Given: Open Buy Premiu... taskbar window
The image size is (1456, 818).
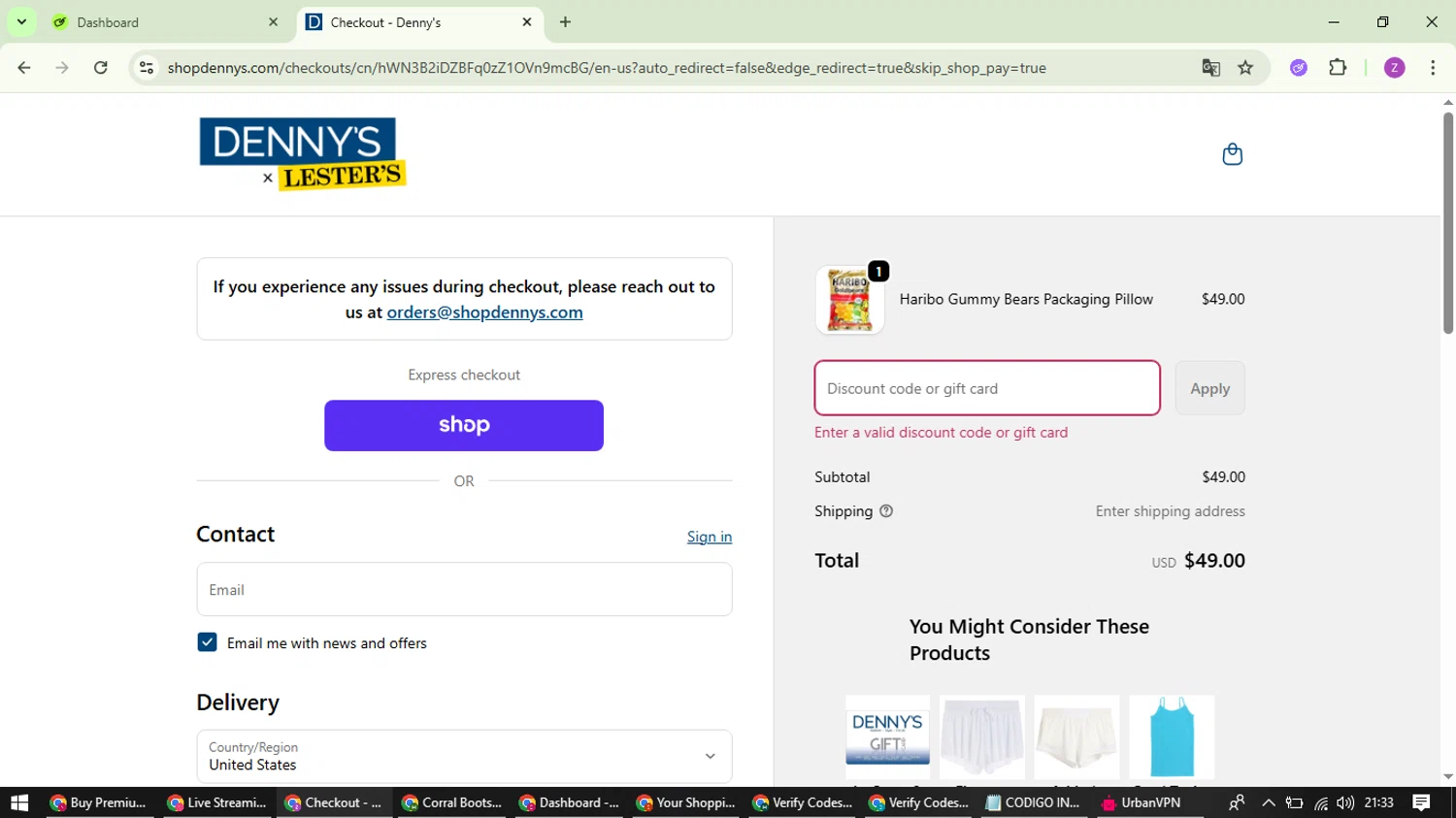Looking at the screenshot, I should (98, 802).
